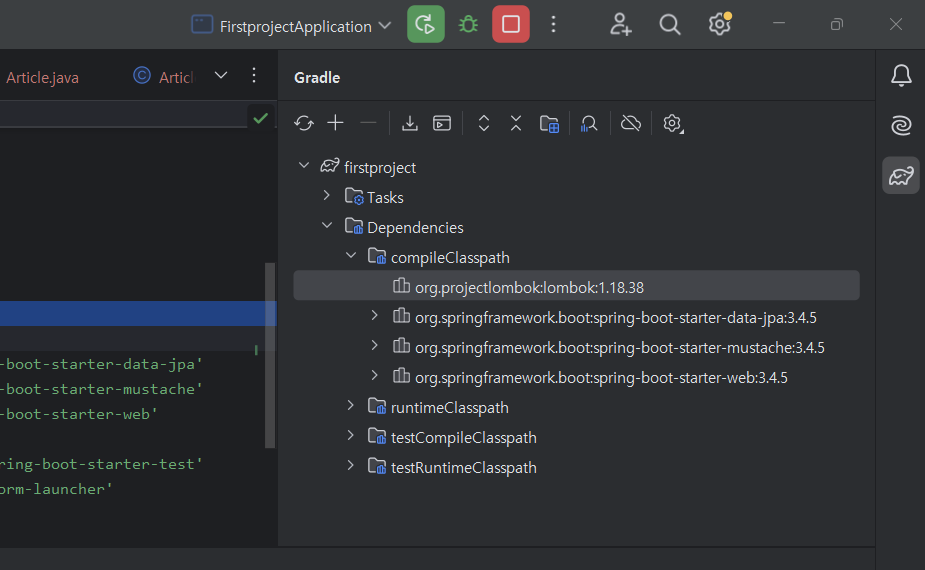Link a Gradle project with plus icon
This screenshot has height=570, width=925.
(336, 123)
